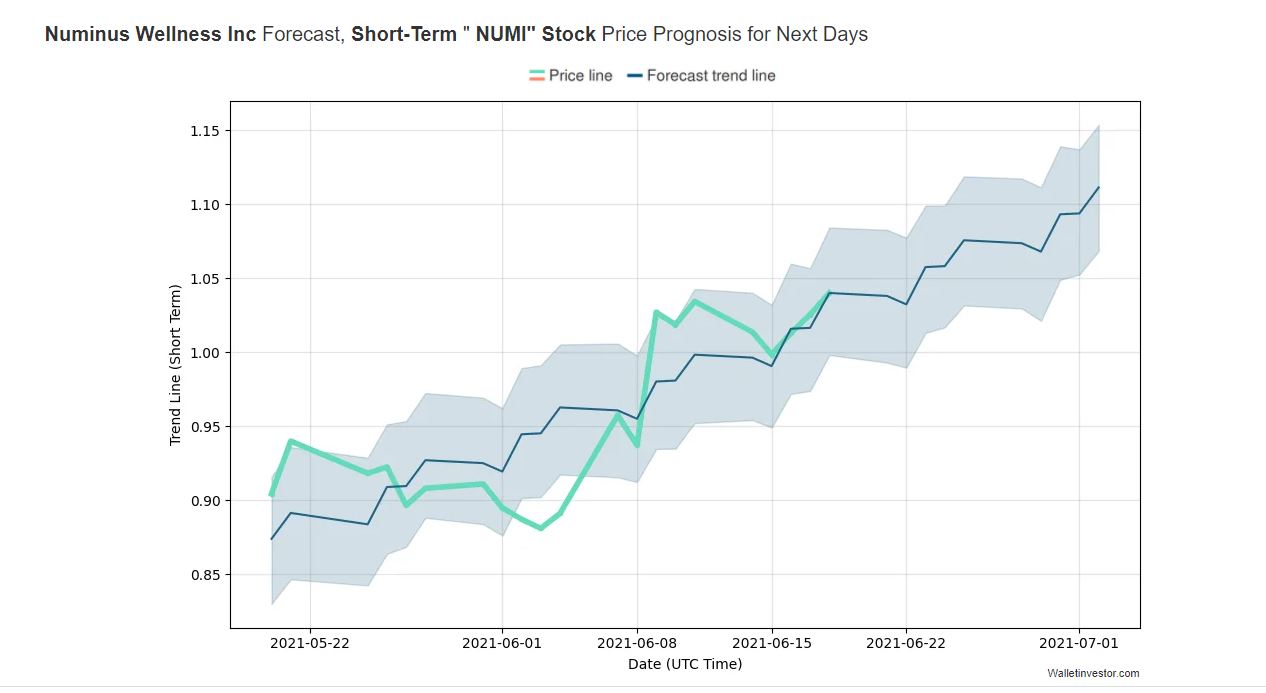Click the 2021-06-15 date axis label
The height and width of the screenshot is (693, 1266).
click(771, 643)
